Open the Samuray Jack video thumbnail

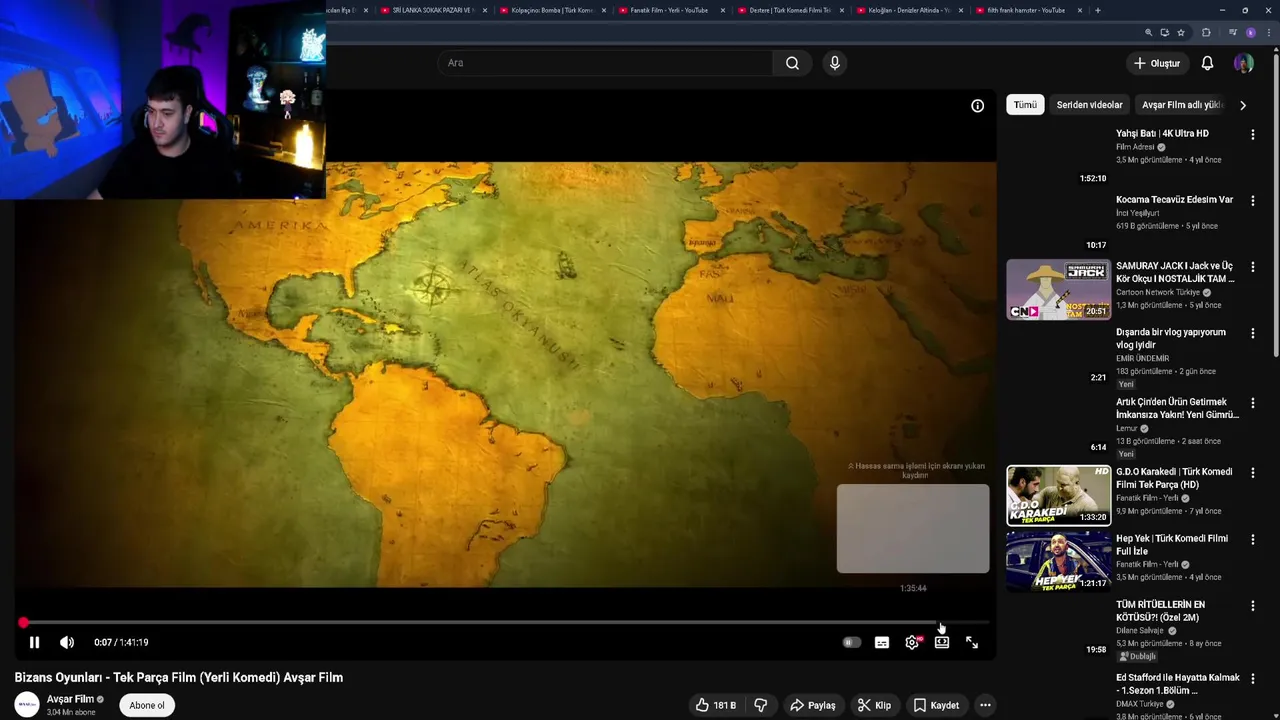[x=1058, y=289]
